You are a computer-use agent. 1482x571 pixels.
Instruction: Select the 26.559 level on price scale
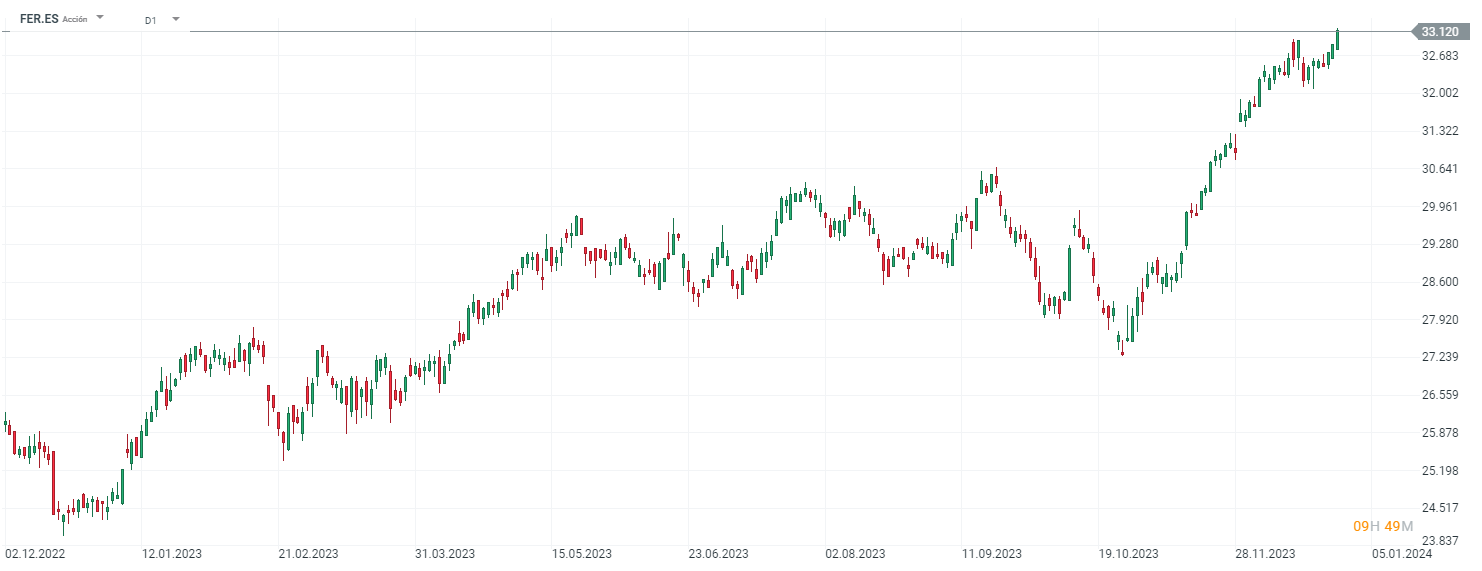pos(1440,395)
